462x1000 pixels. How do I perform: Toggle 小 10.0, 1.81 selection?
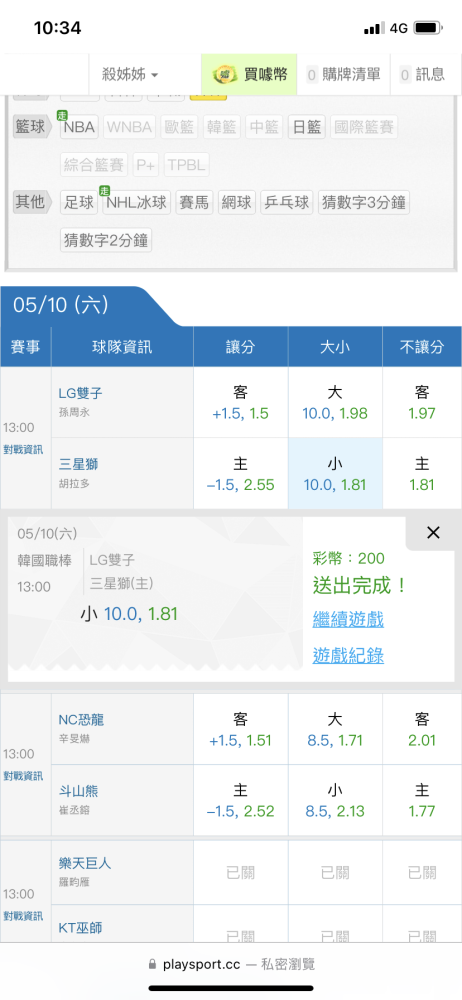(x=335, y=473)
